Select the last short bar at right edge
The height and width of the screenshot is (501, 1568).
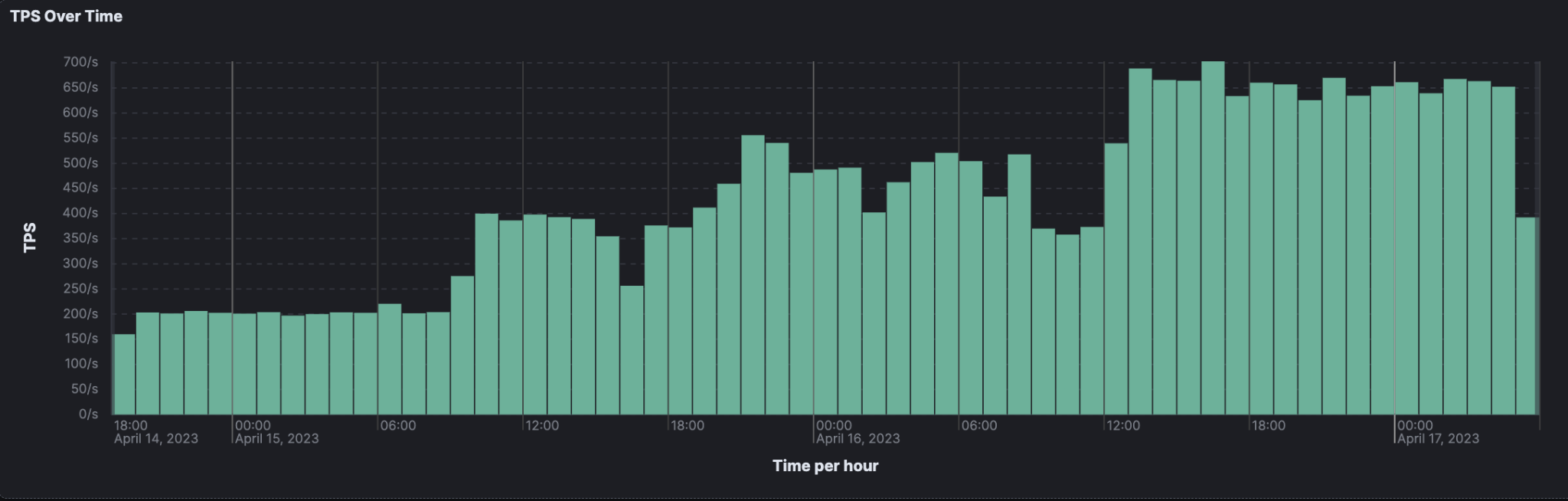(1526, 316)
